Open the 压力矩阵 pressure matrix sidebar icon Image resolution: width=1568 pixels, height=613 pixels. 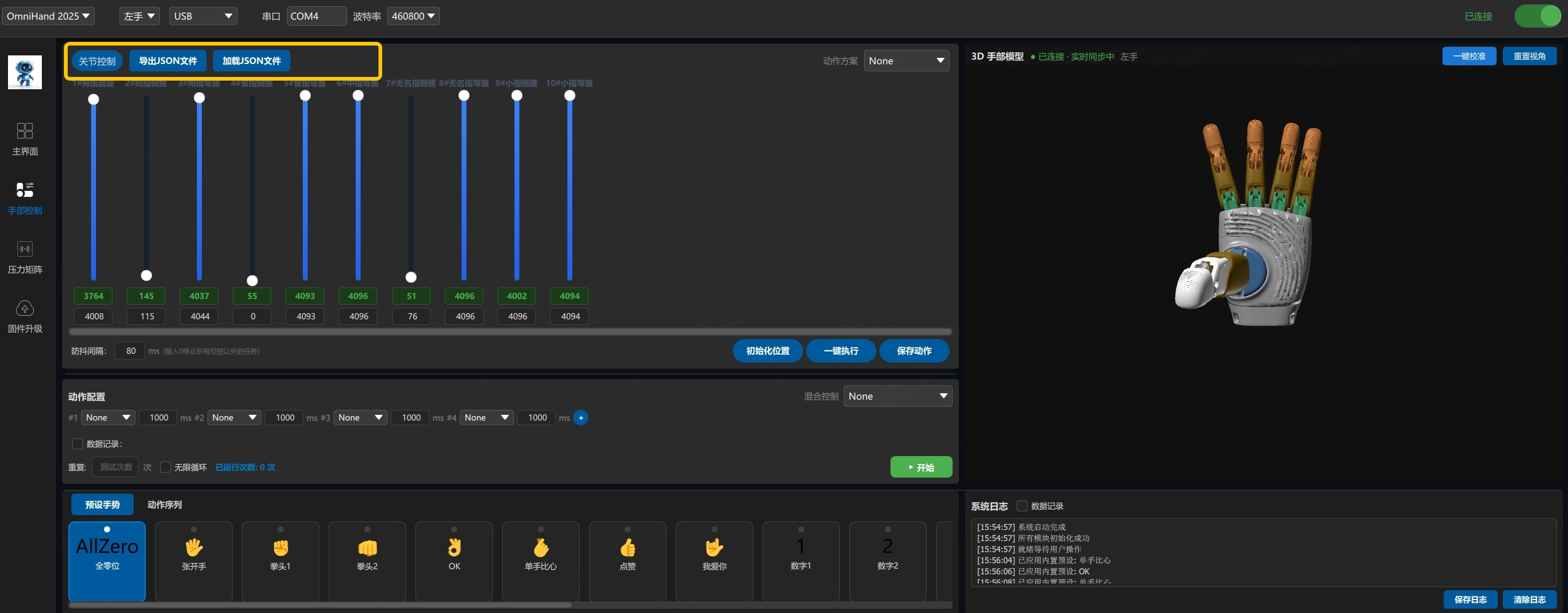click(x=25, y=257)
